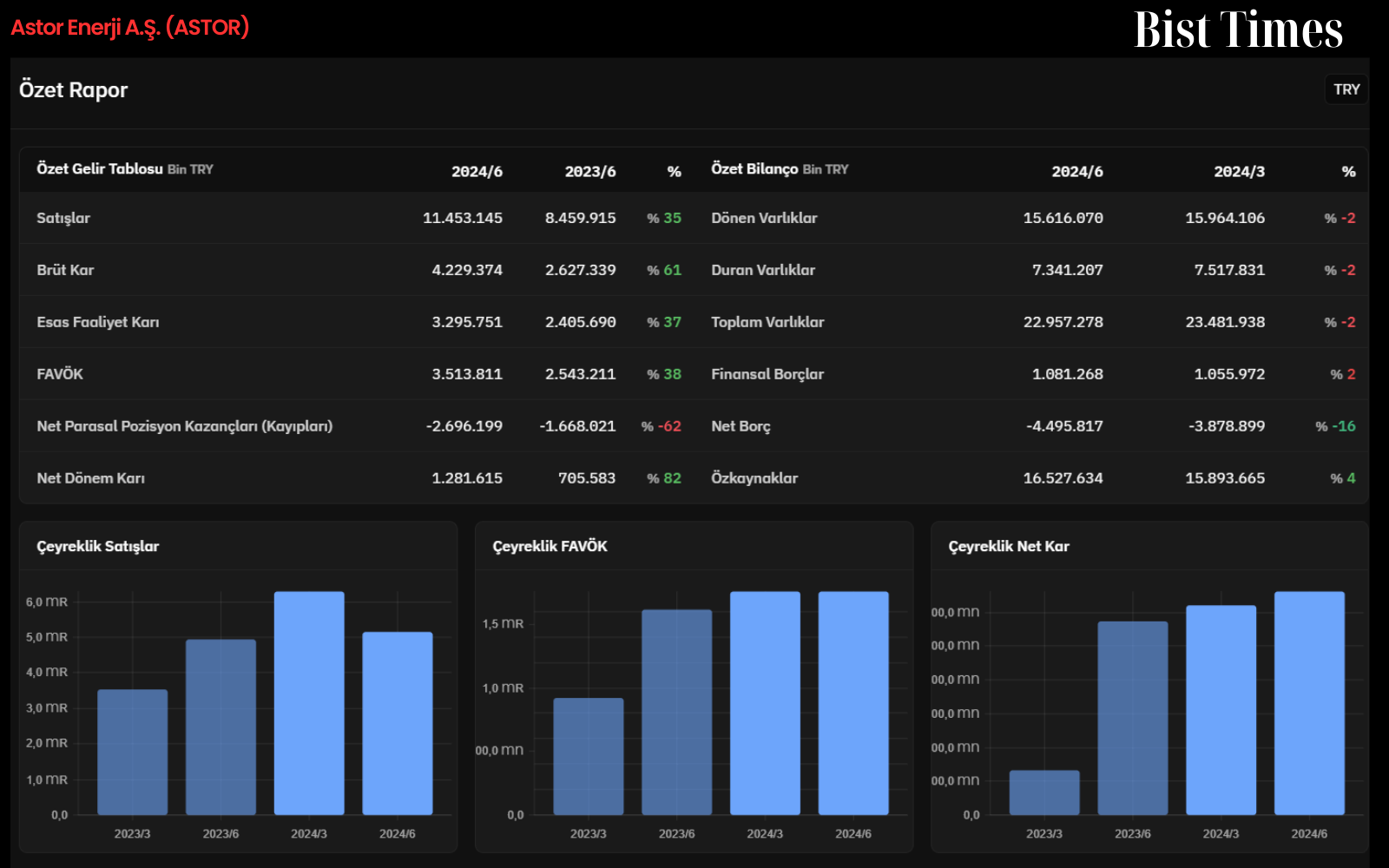Click the 2024/6 bar in Çeyreklik Net Kar
This screenshot has height=868, width=1389.
click(x=1309, y=703)
